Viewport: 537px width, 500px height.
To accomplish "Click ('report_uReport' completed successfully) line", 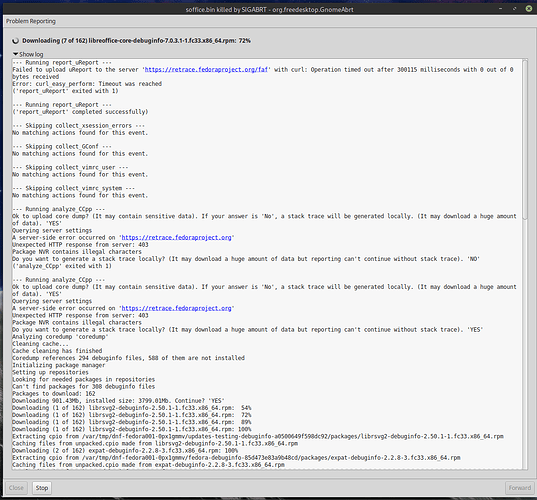I will tap(80, 112).
